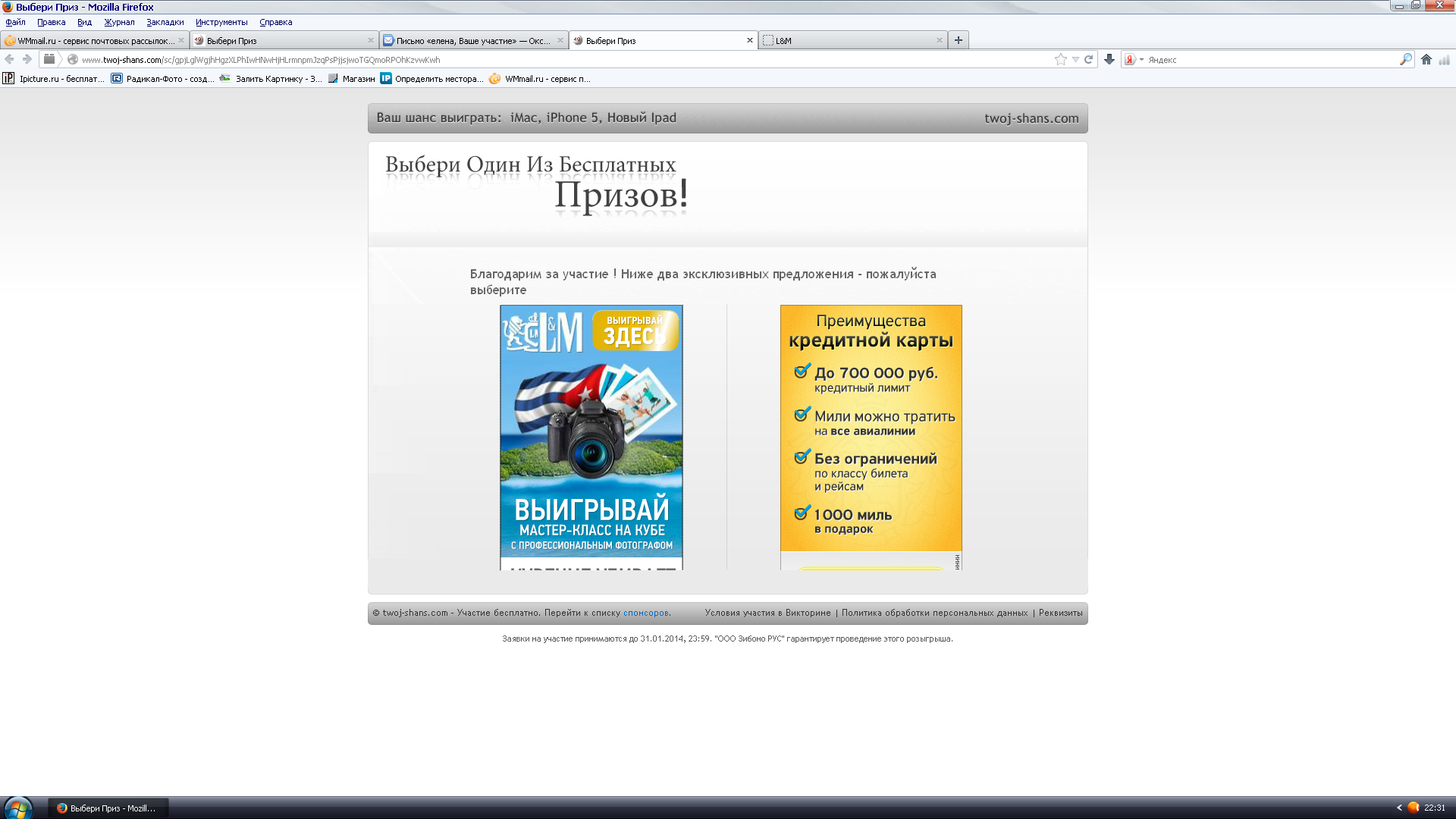Open the Правка menu

pos(52,22)
